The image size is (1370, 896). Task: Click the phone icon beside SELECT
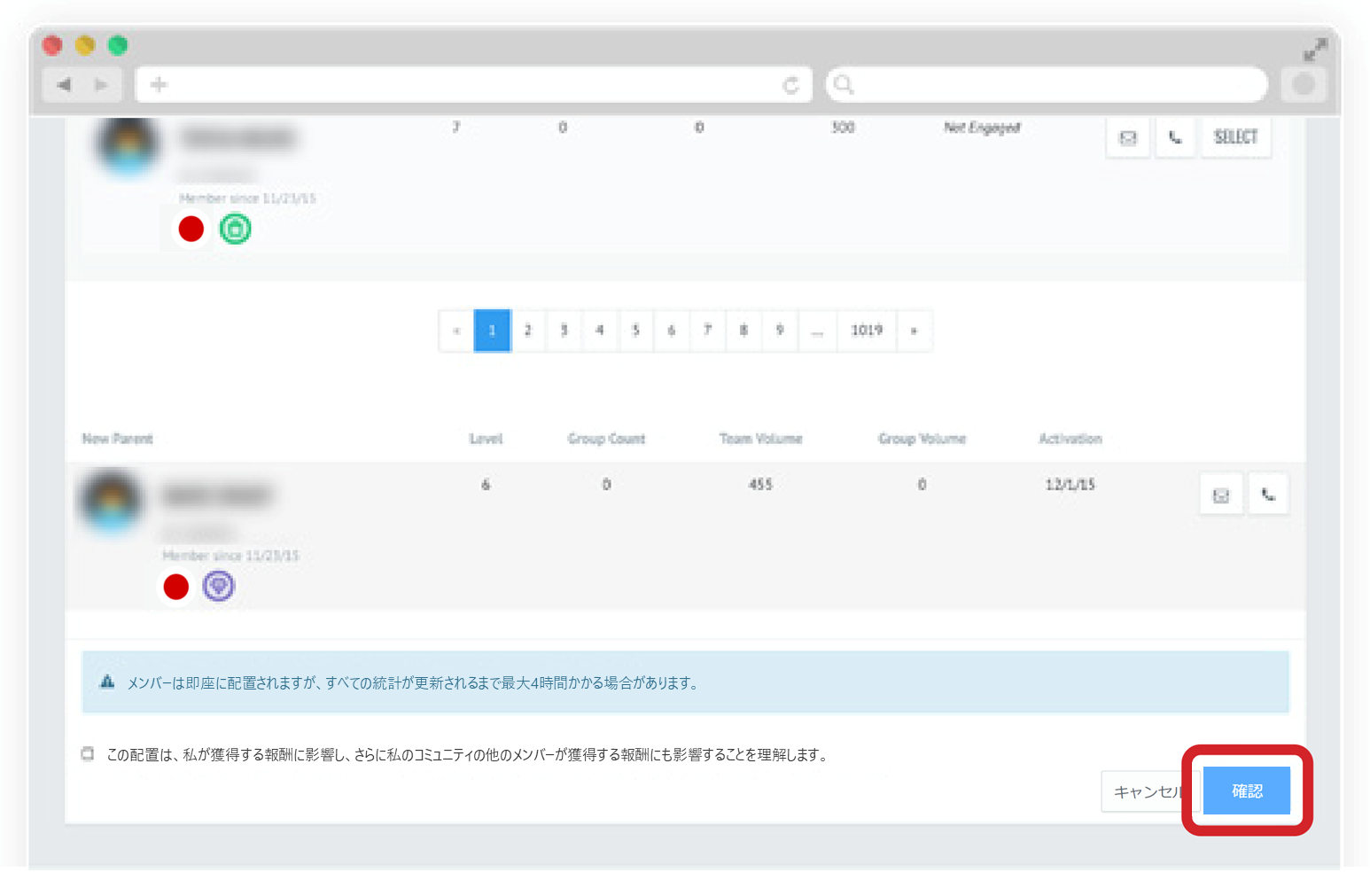click(1175, 137)
